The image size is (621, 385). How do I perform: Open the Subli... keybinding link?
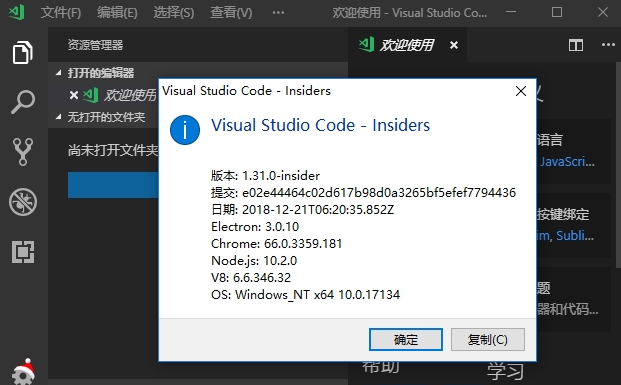tap(575, 236)
